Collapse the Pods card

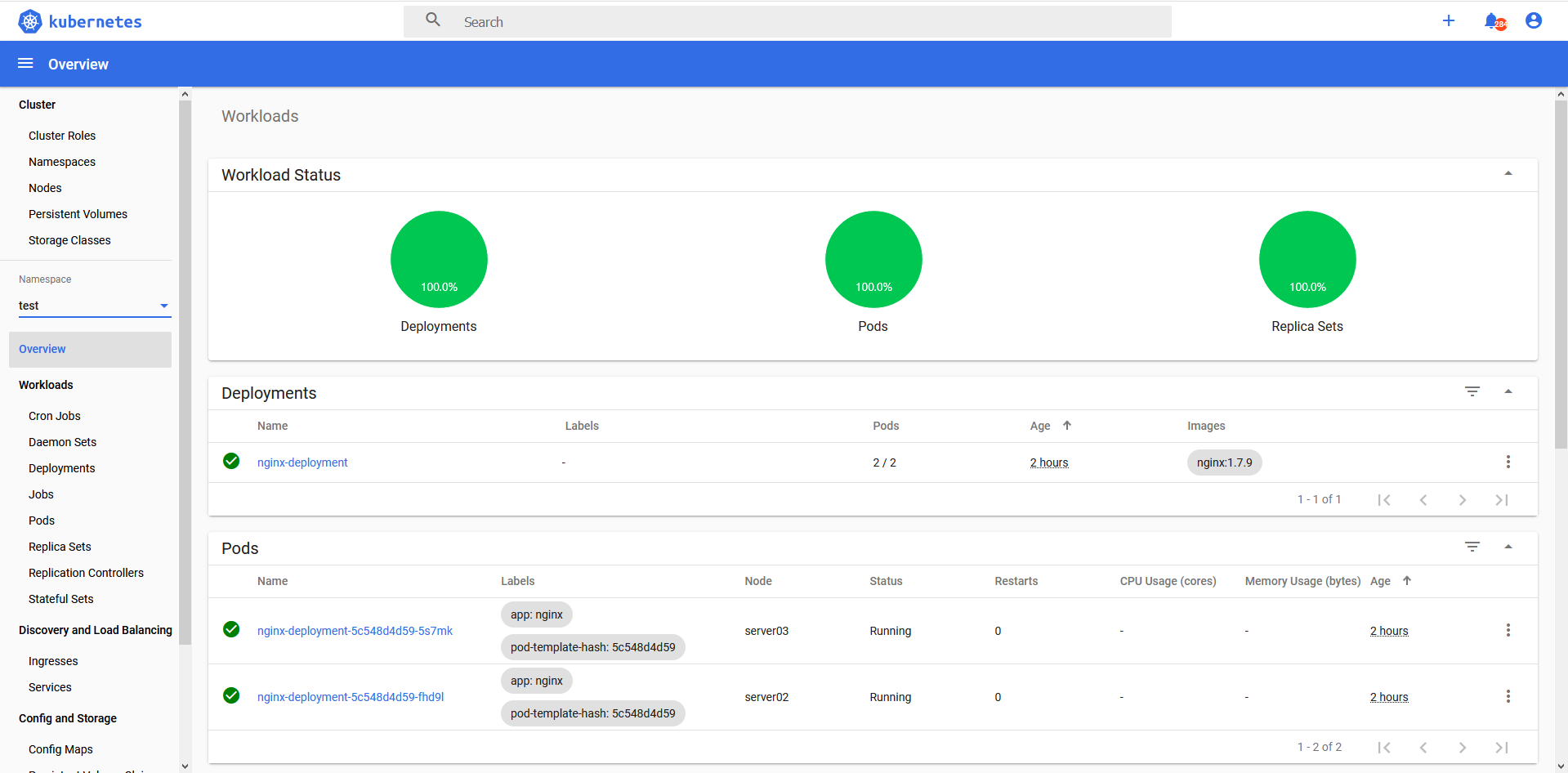1508,547
